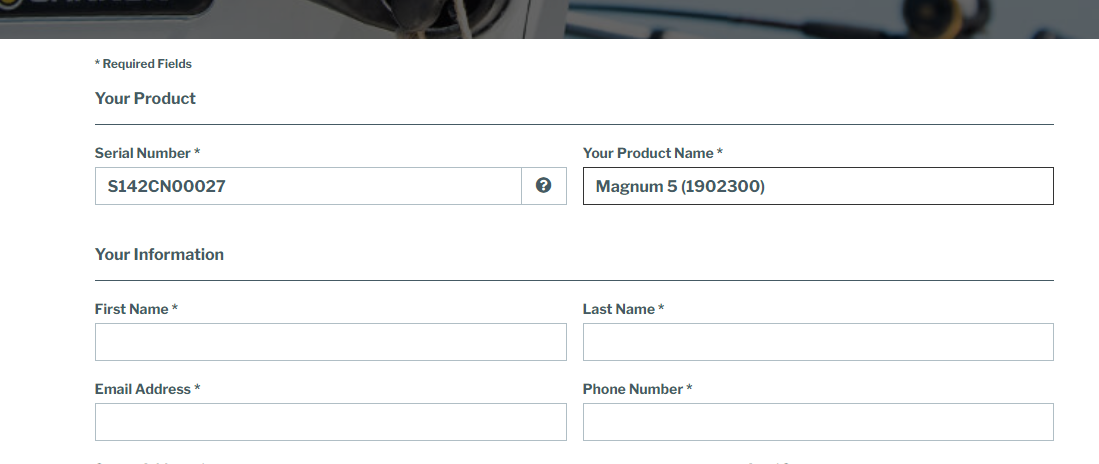Click the 'Serial Number *' label

click(147, 153)
